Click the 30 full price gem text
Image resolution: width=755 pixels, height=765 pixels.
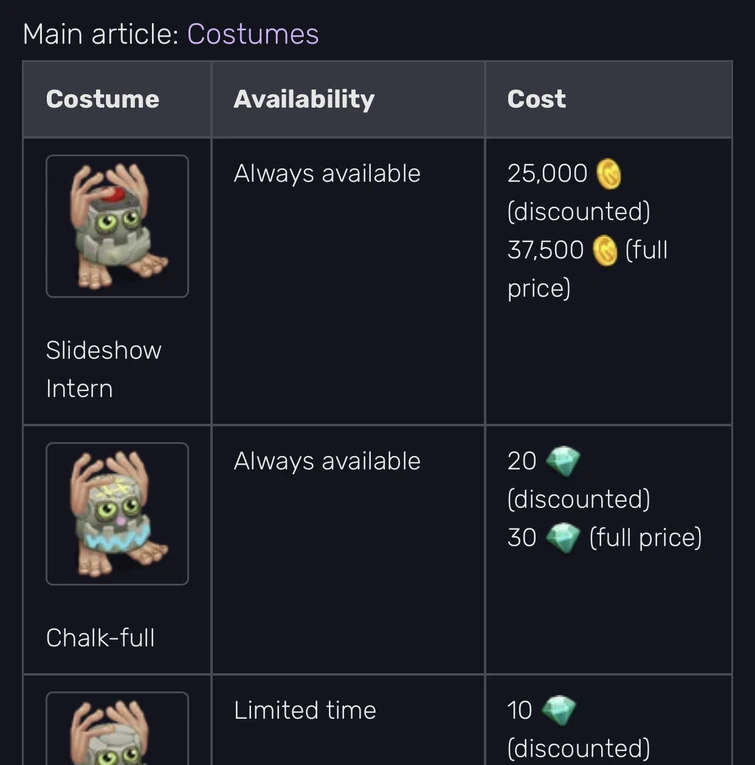pyautogui.click(x=522, y=537)
